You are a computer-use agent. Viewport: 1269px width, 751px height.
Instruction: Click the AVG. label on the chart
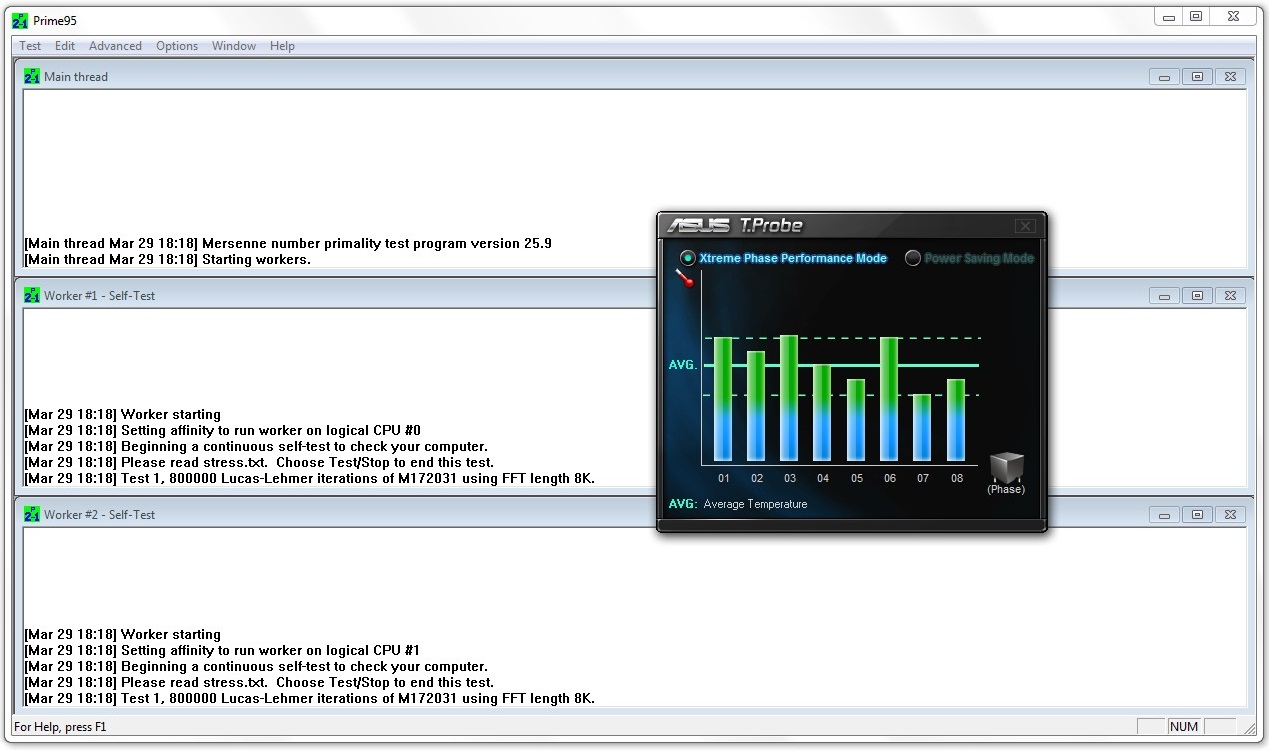(682, 366)
